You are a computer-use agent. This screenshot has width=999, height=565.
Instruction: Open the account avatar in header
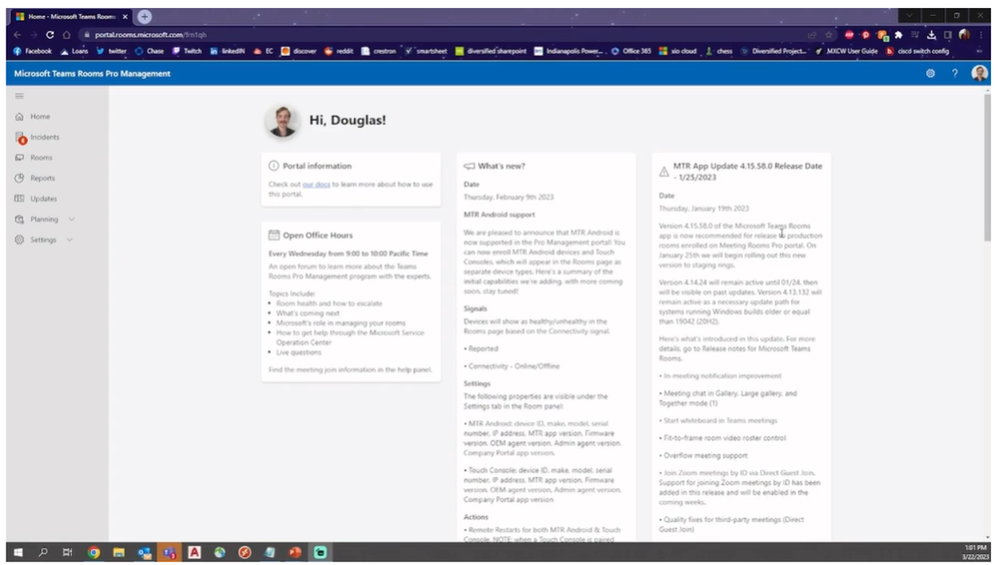pos(979,74)
